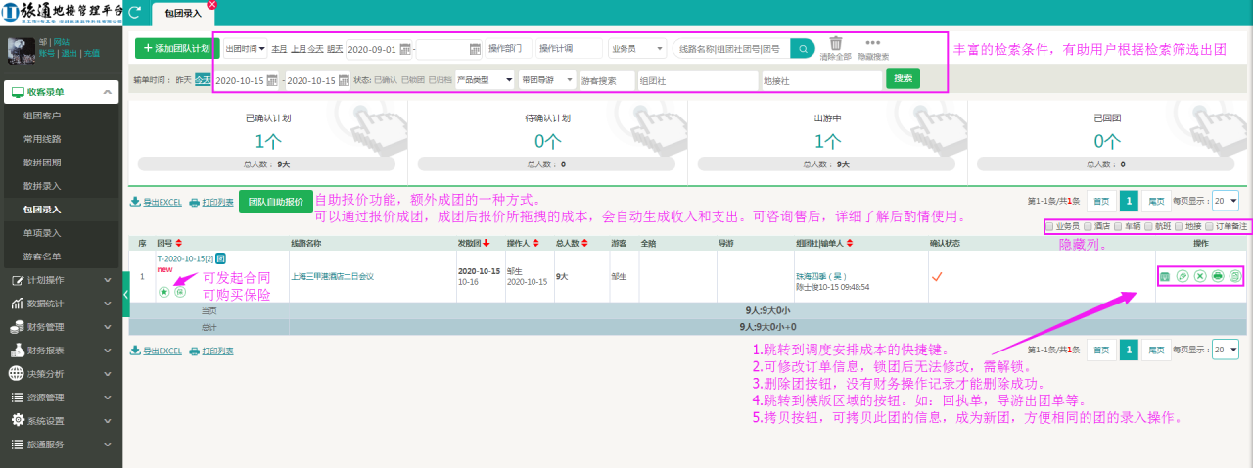Screen dimensions: 1254x469
Task: Click the 操作部门 input field
Action: tap(508, 48)
